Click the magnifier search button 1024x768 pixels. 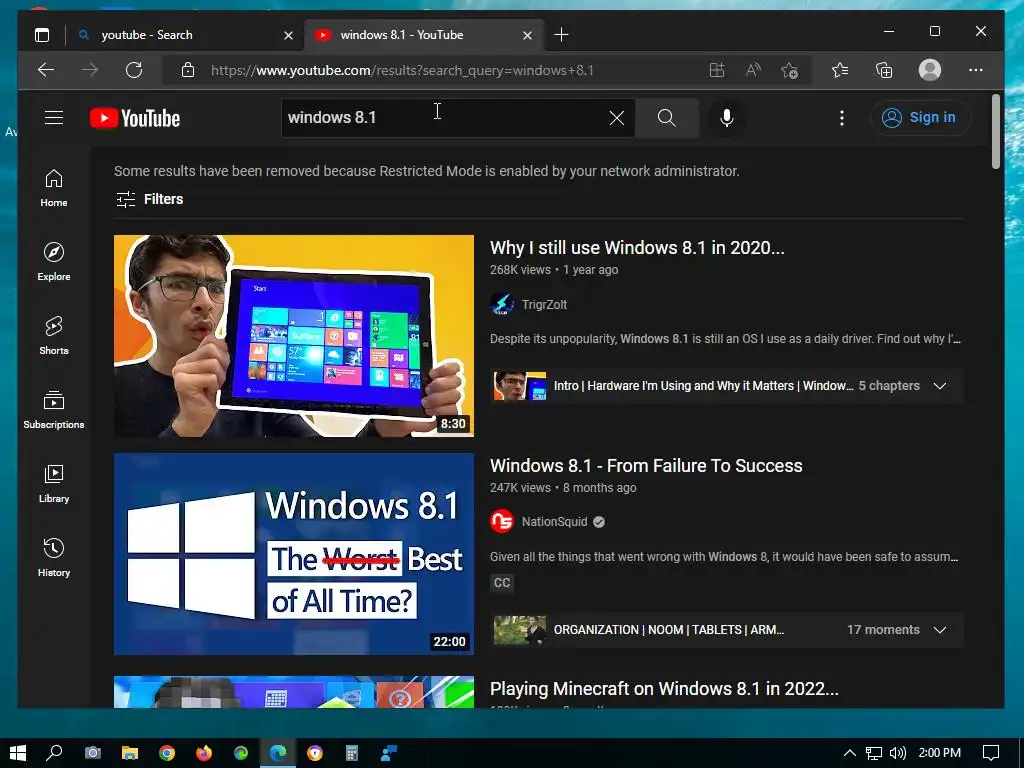pyautogui.click(x=666, y=118)
